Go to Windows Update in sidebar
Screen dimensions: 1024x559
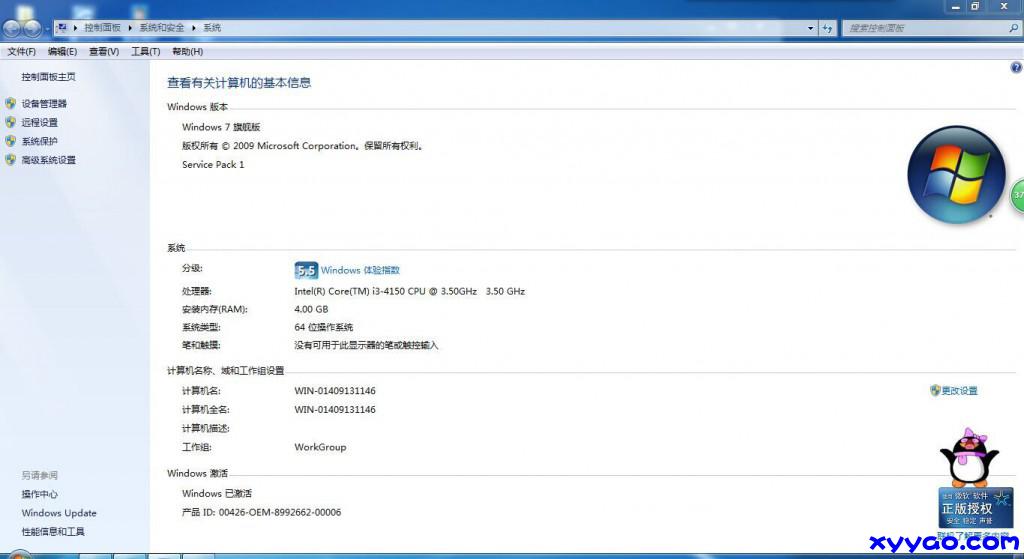tap(59, 513)
